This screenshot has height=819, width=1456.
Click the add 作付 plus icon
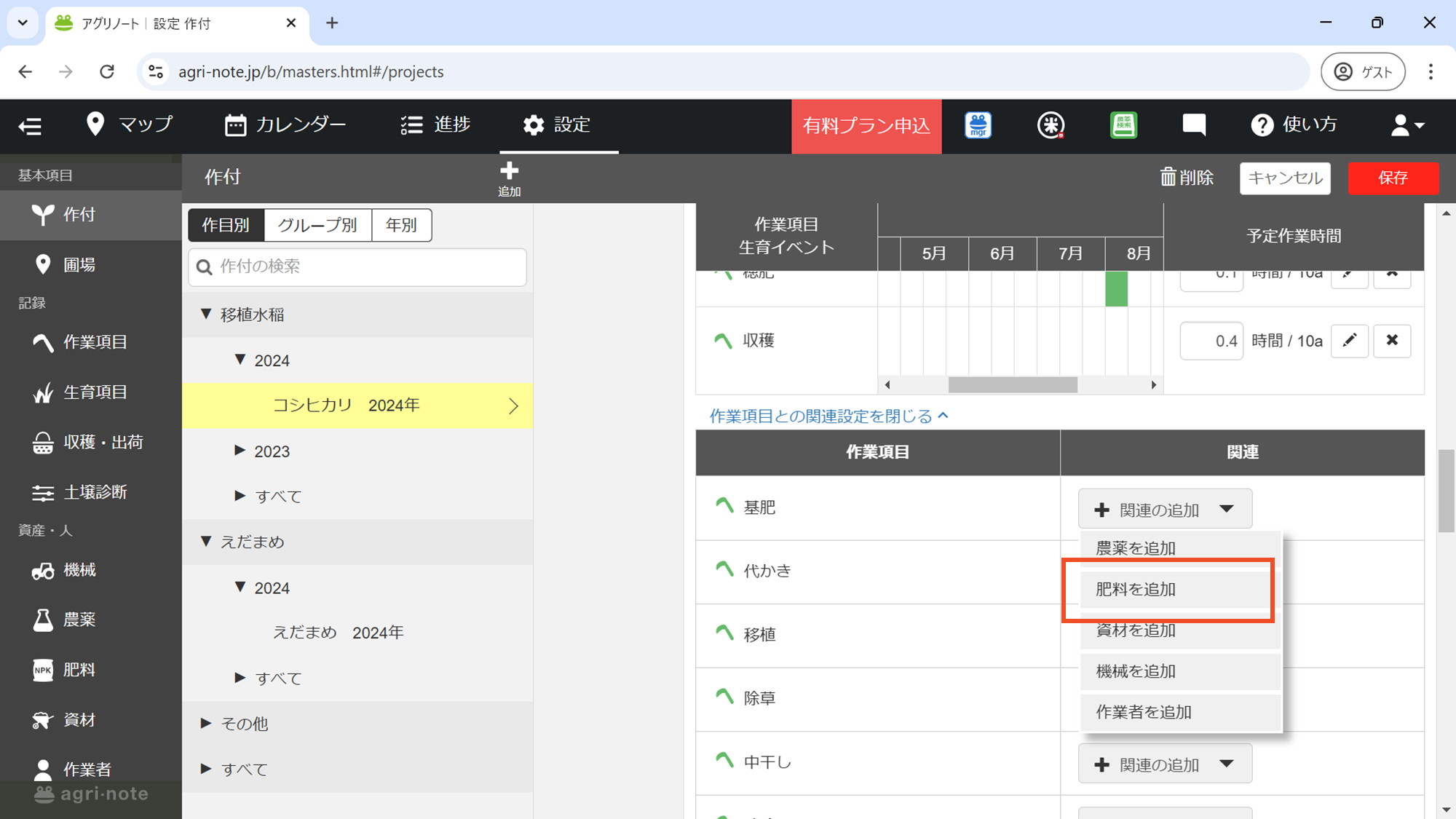point(509,173)
